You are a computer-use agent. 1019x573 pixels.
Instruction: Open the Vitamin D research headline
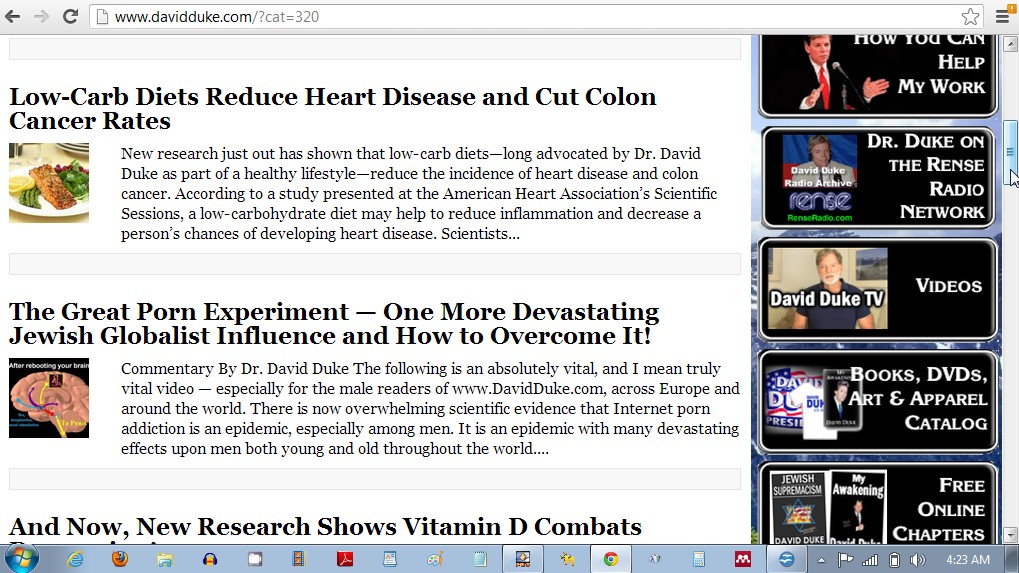[x=325, y=529]
